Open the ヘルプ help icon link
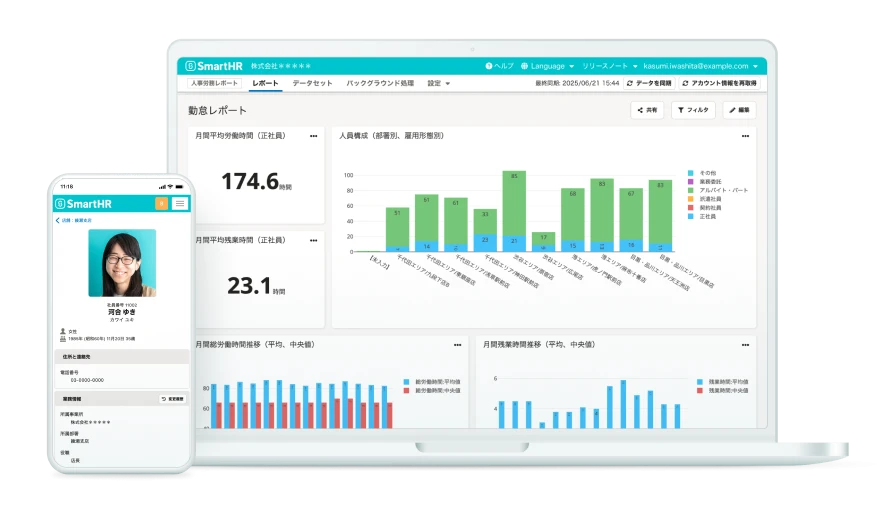Image resolution: width=880 pixels, height=516 pixels. click(x=500, y=66)
